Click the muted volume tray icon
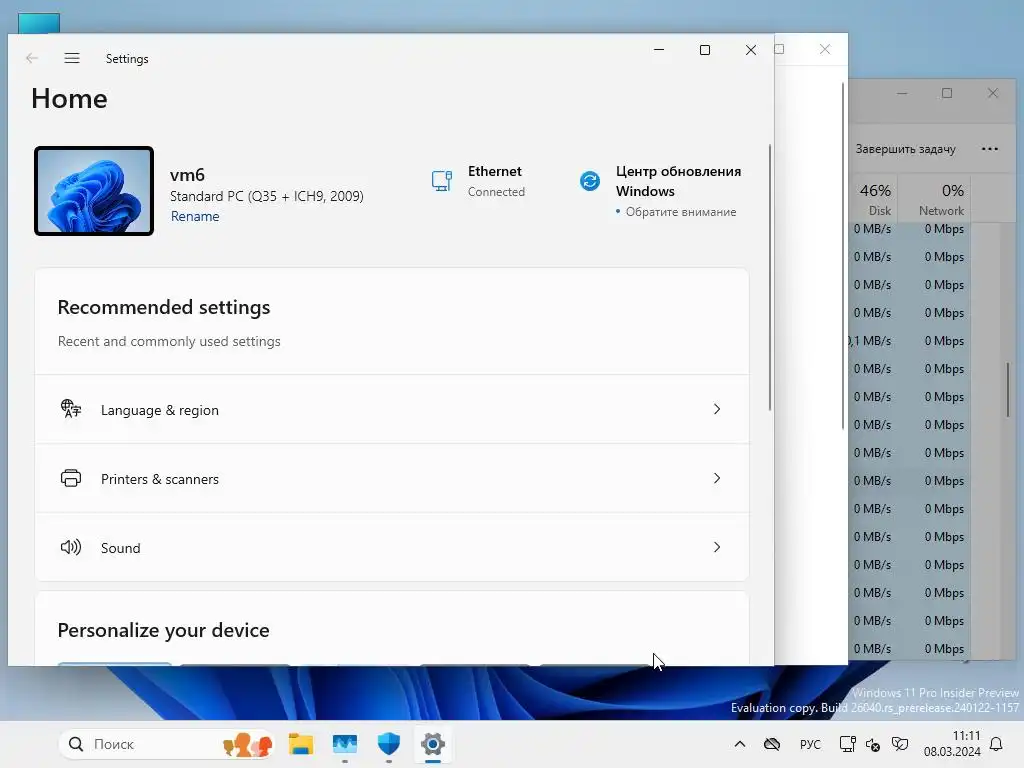Screen dimensions: 1024x768 click(873, 744)
